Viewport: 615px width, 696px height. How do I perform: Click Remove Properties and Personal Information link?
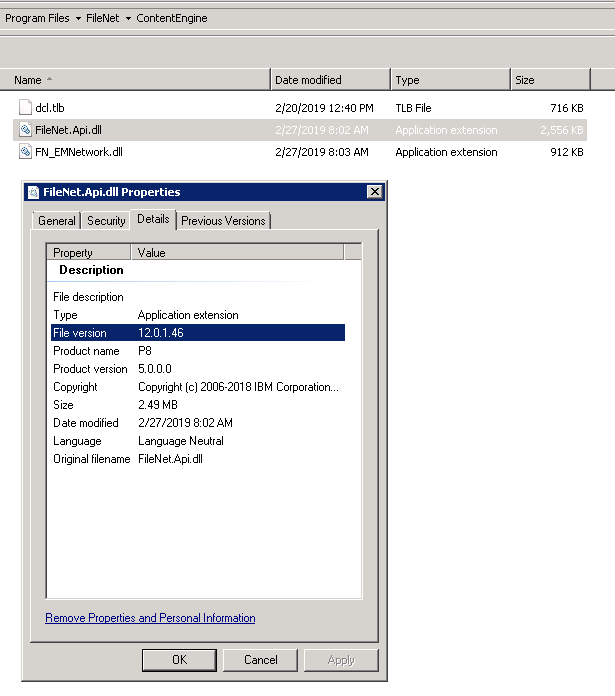click(150, 618)
